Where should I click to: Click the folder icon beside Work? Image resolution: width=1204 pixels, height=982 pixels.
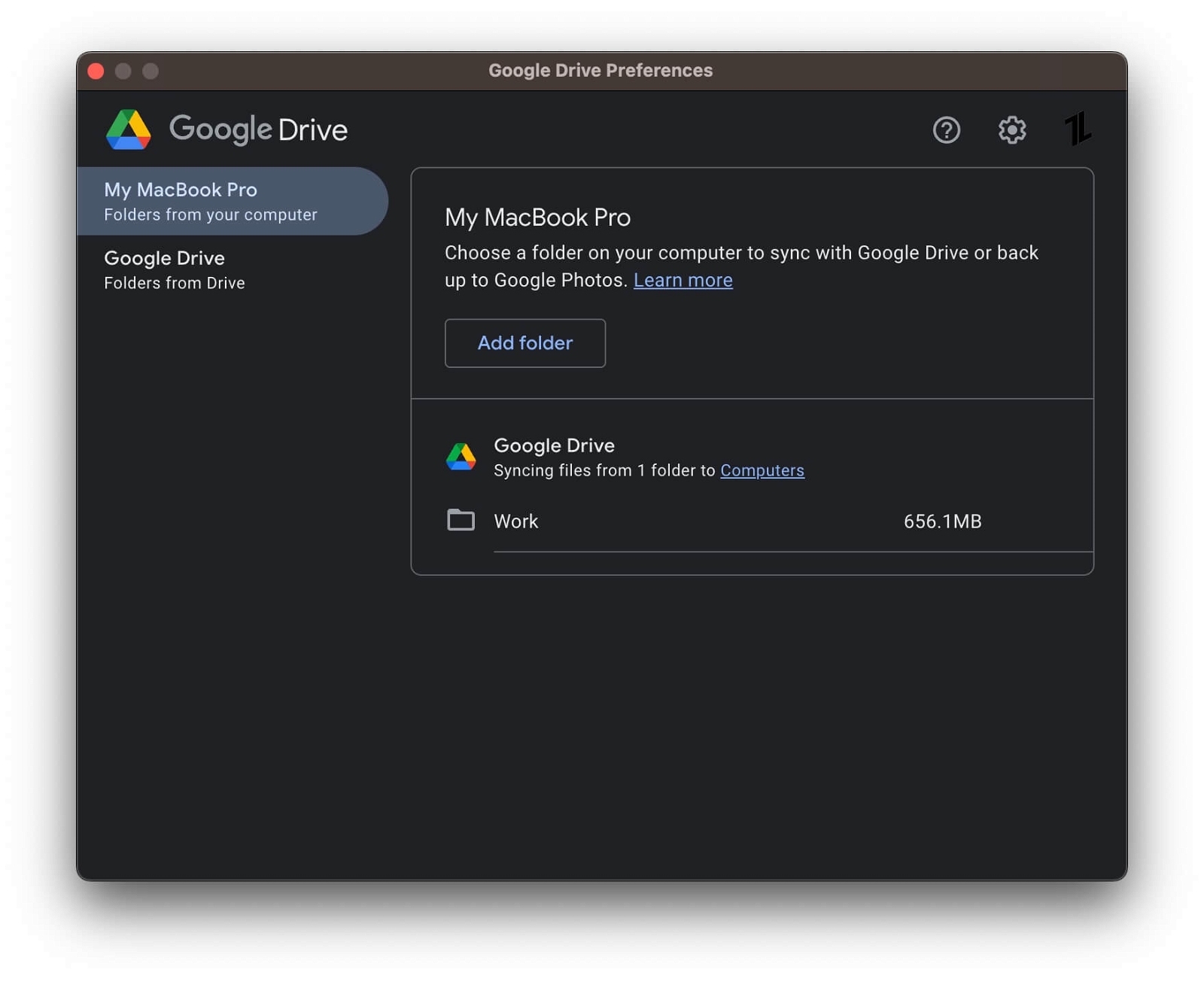pyautogui.click(x=461, y=520)
